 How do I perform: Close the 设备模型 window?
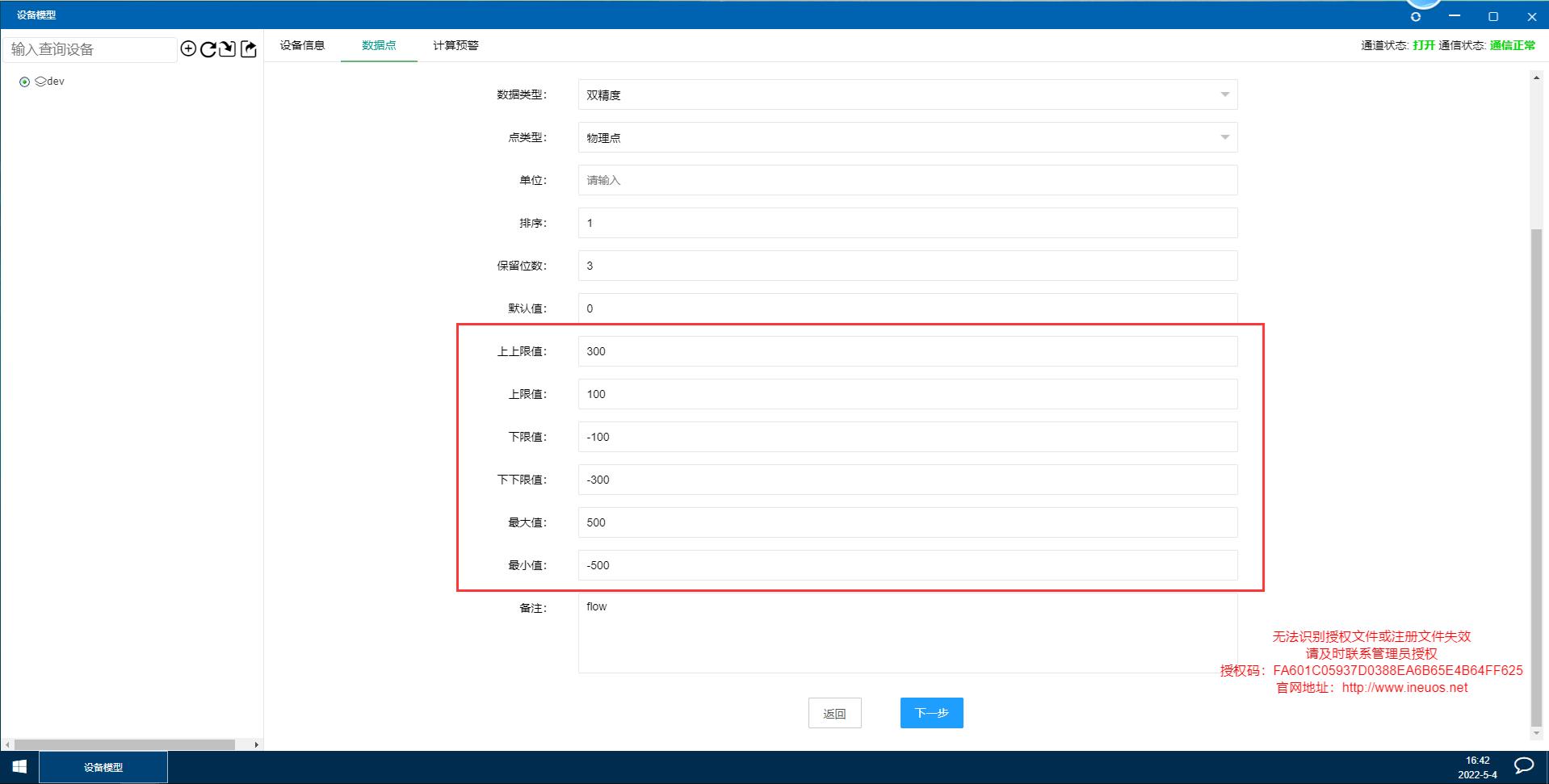pyautogui.click(x=1531, y=16)
